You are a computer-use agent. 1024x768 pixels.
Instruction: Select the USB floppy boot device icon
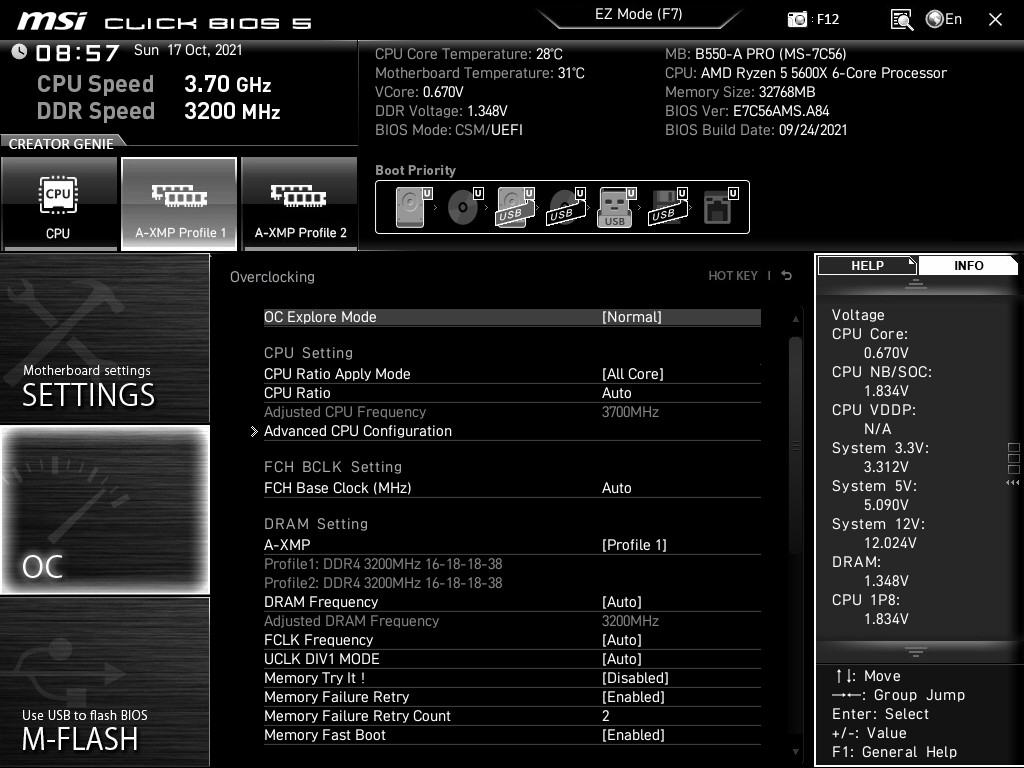pyautogui.click(x=667, y=207)
